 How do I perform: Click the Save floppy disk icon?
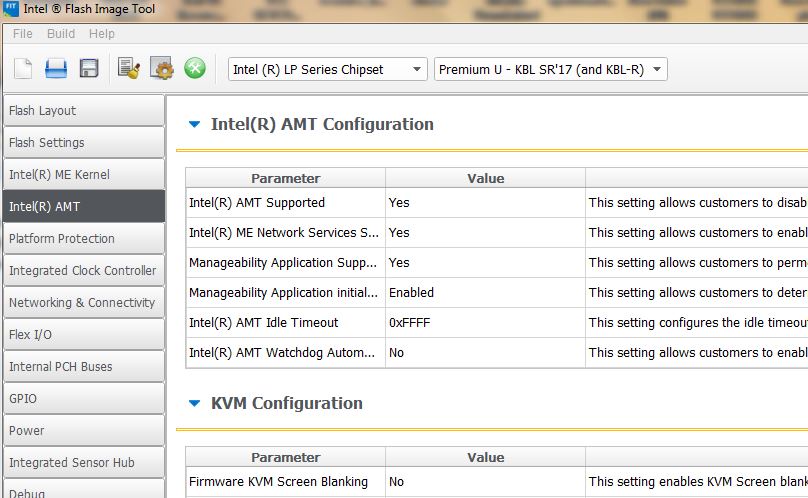(89, 69)
